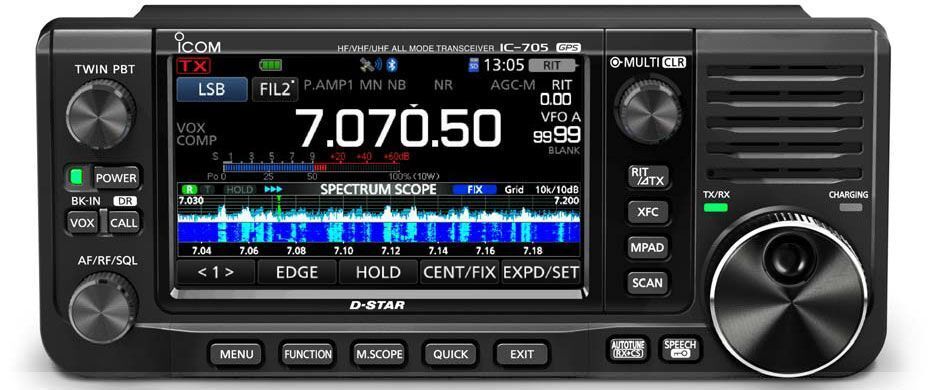Image resolution: width=934 pixels, height=390 pixels.
Task: Tap the EXPD/SET scope menu key
Action: 541,273
